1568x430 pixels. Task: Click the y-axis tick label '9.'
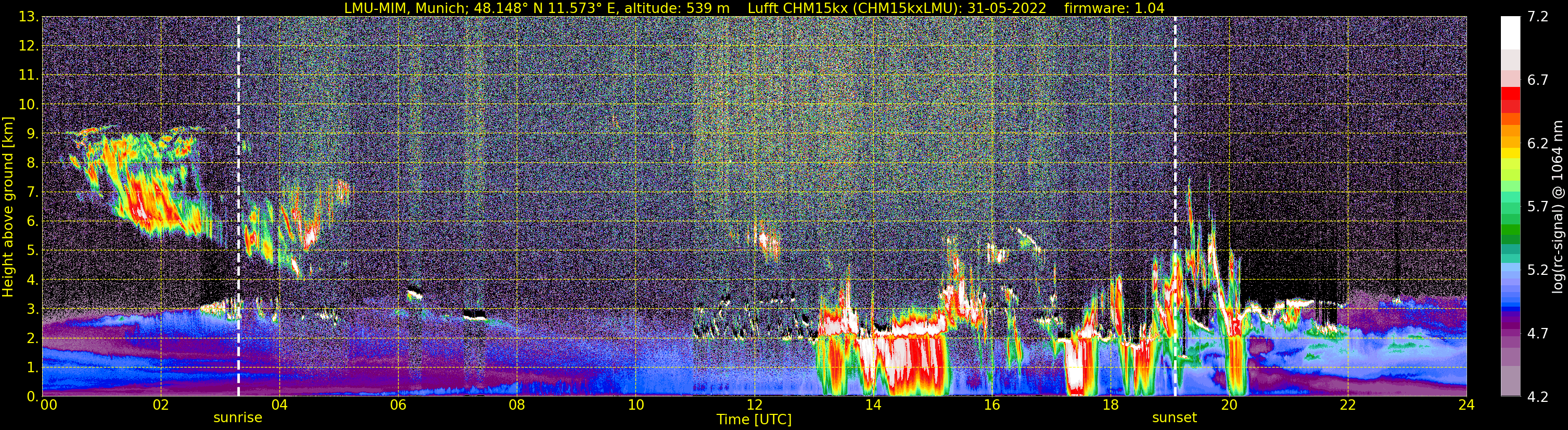(32, 133)
